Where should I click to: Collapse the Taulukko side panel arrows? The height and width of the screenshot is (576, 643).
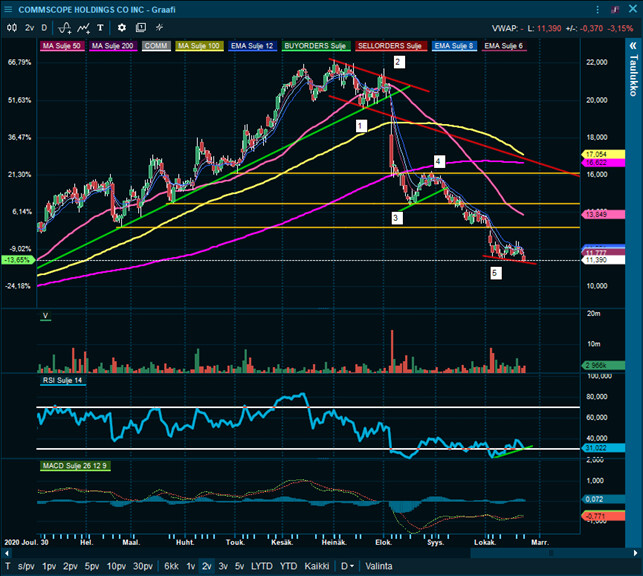click(632, 50)
